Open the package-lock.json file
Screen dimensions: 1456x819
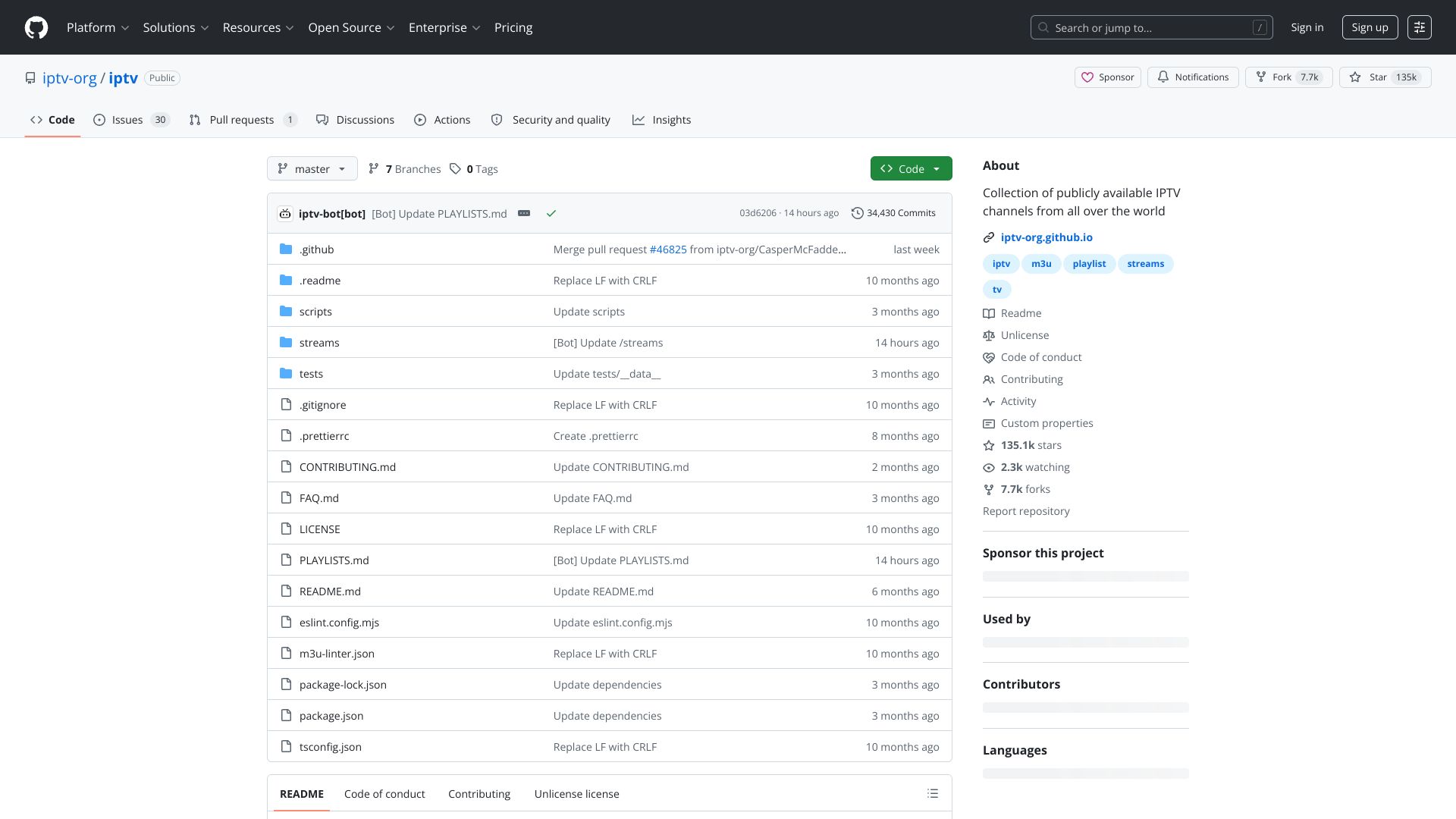coord(343,684)
